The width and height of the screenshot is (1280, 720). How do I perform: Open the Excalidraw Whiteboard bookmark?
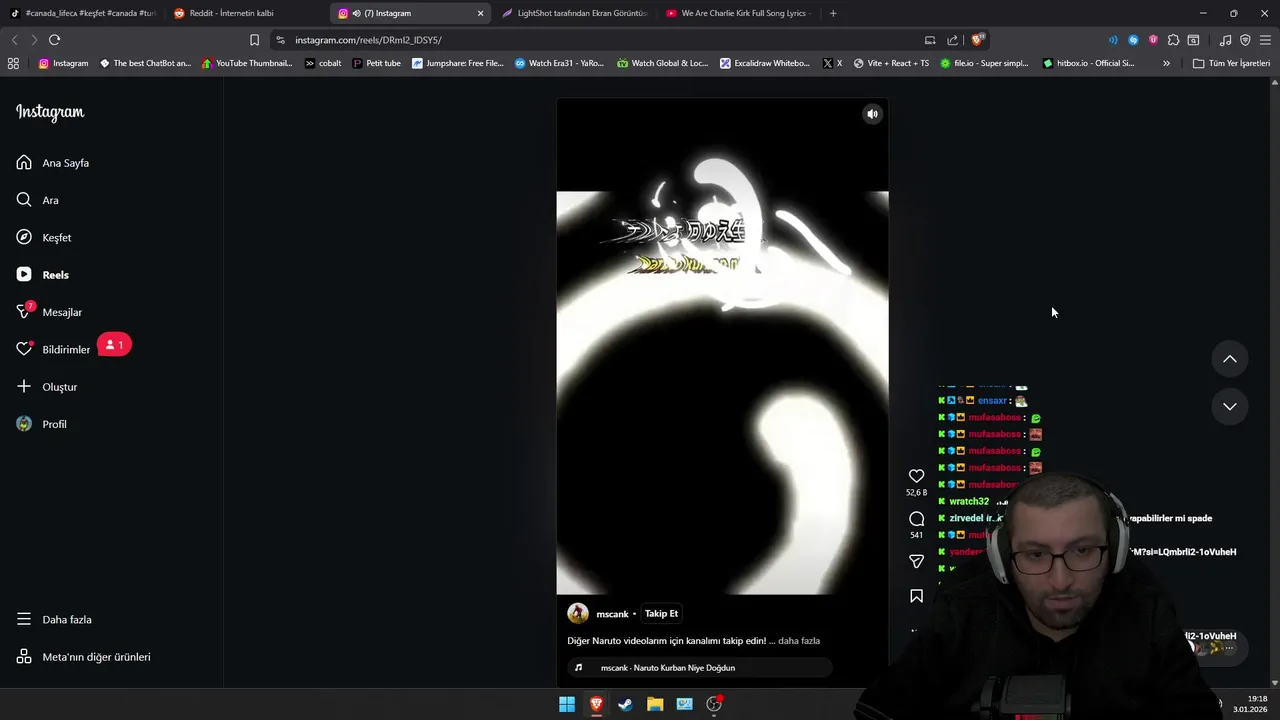(765, 63)
